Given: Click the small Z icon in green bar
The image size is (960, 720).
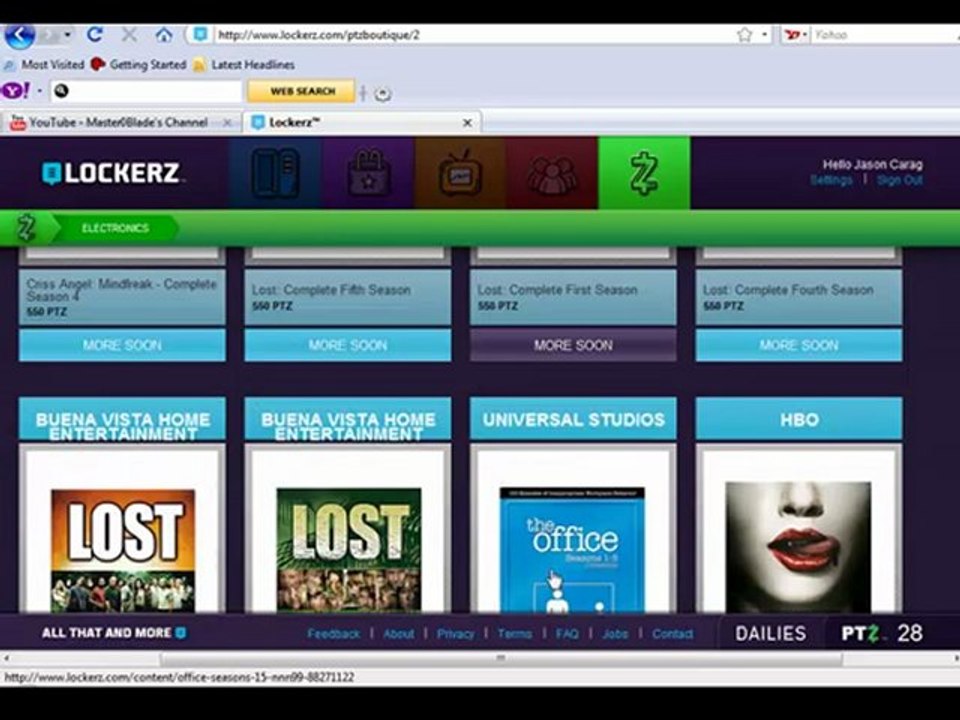Looking at the screenshot, I should tap(26, 228).
